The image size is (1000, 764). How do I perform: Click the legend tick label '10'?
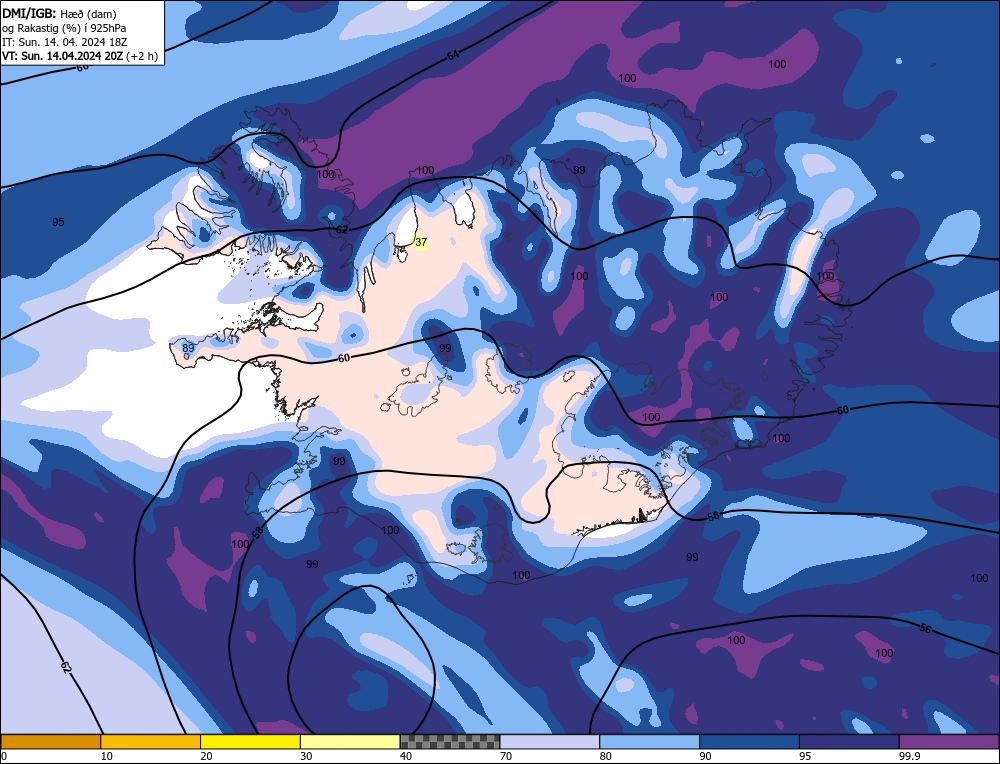(x=107, y=756)
